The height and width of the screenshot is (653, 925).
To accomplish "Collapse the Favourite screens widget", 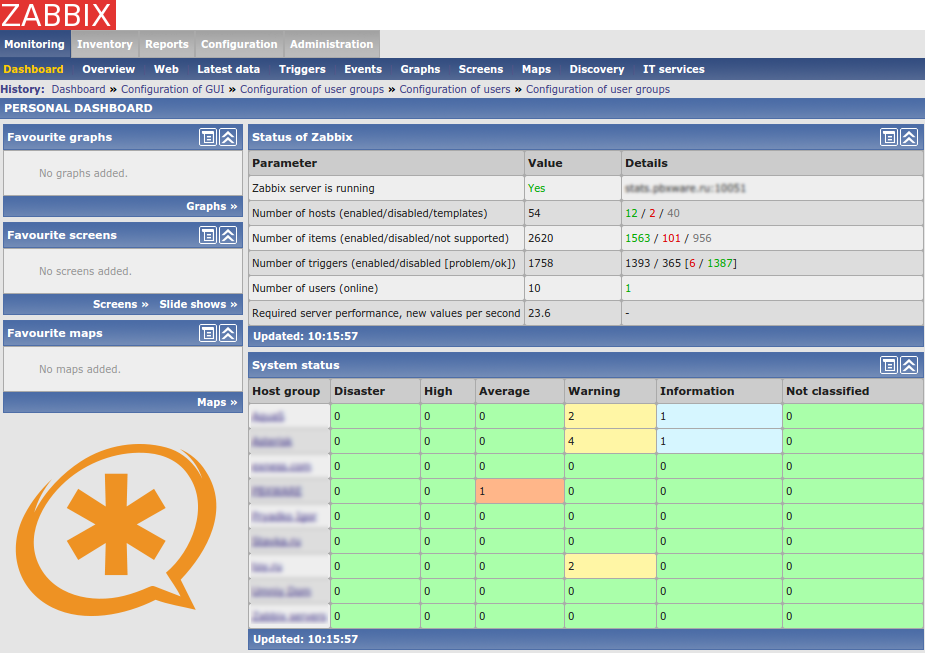I will [228, 235].
